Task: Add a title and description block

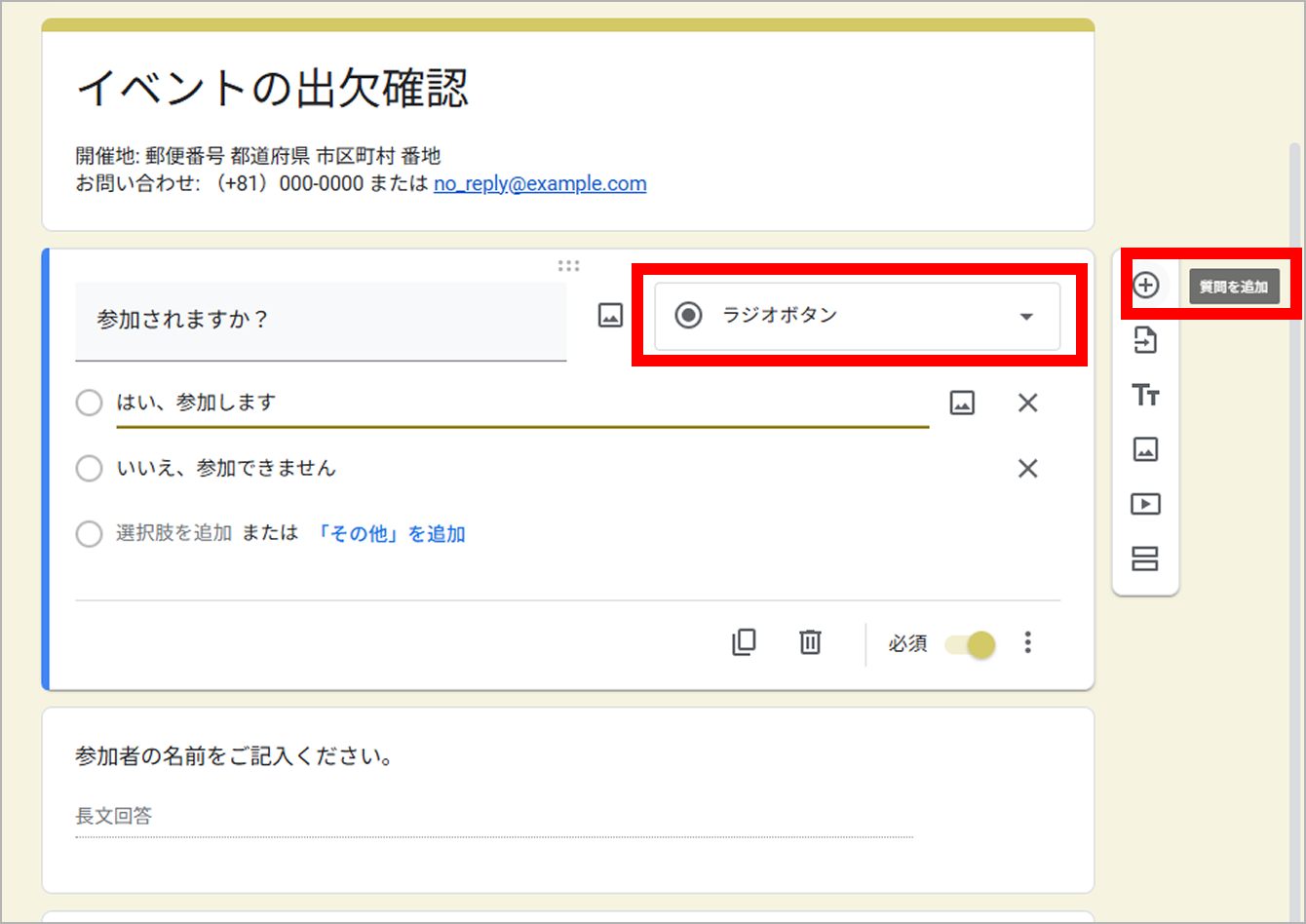Action: pos(1145,395)
